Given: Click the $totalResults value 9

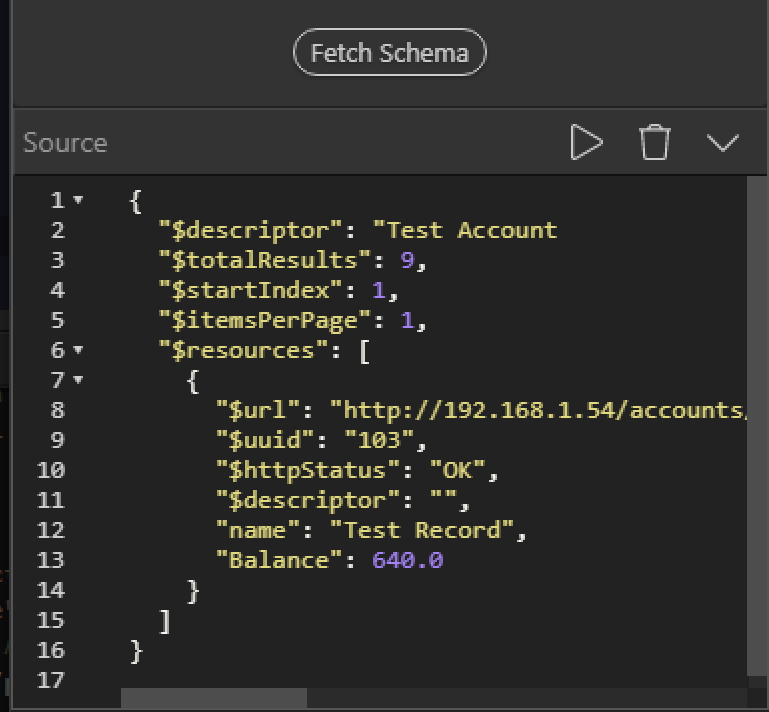Looking at the screenshot, I should tap(407, 260).
